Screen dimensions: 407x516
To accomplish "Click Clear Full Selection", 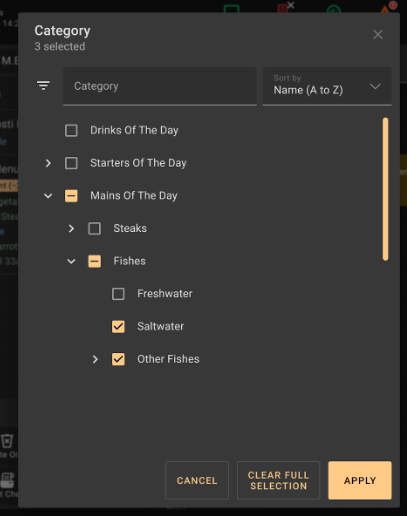I will [x=278, y=480].
